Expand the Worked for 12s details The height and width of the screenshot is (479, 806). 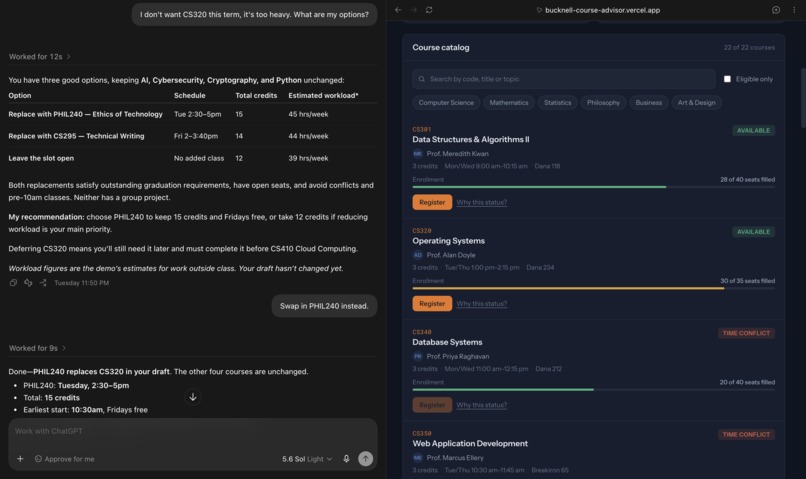coord(40,57)
